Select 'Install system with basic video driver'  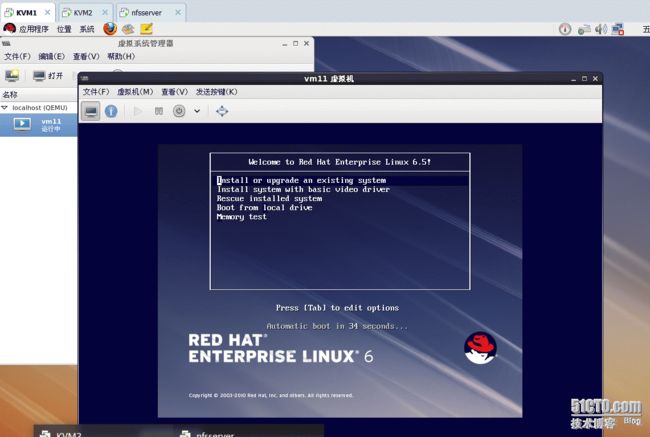303,189
